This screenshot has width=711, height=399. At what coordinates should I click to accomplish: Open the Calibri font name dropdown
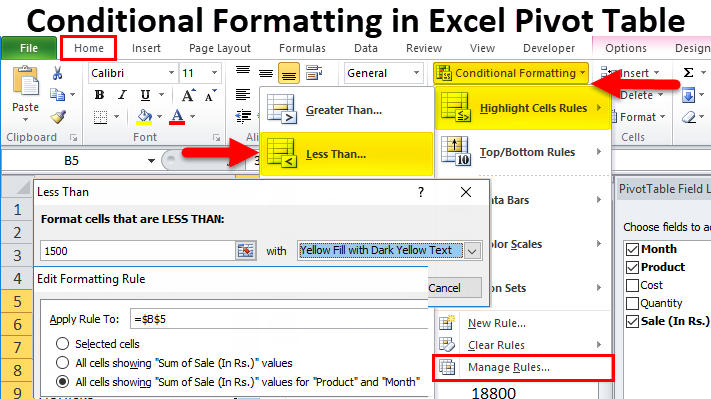coord(171,73)
